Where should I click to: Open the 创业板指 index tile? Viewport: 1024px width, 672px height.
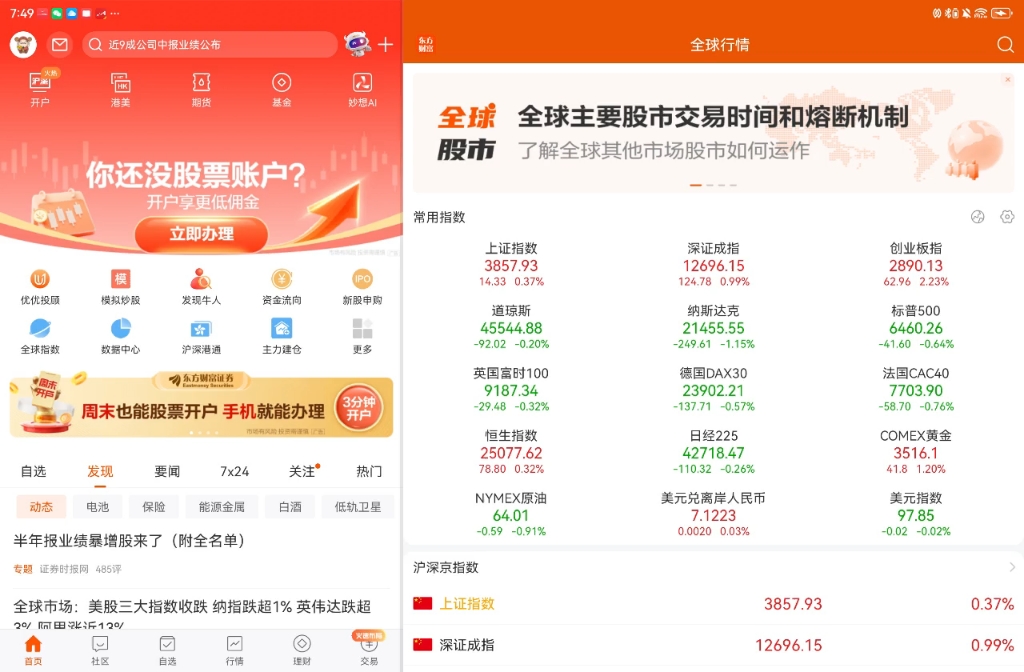916,264
